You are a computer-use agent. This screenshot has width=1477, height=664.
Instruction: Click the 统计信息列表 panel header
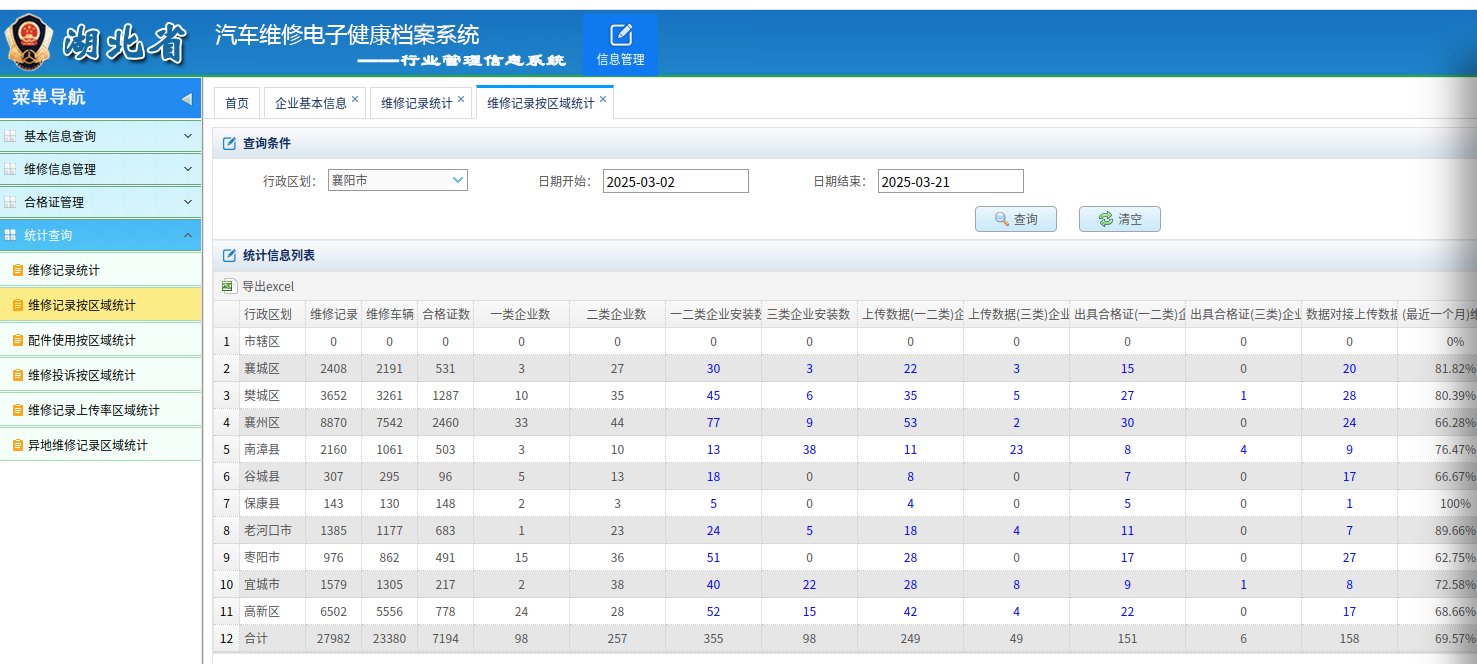click(844, 256)
